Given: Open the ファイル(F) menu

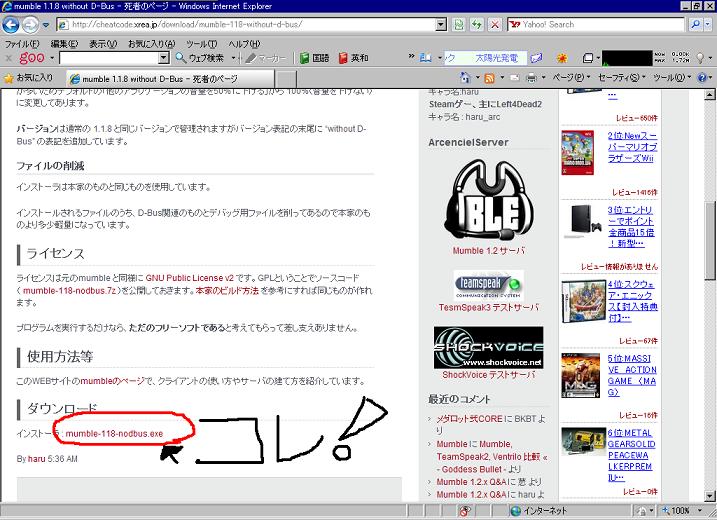Looking at the screenshot, I should (22, 44).
